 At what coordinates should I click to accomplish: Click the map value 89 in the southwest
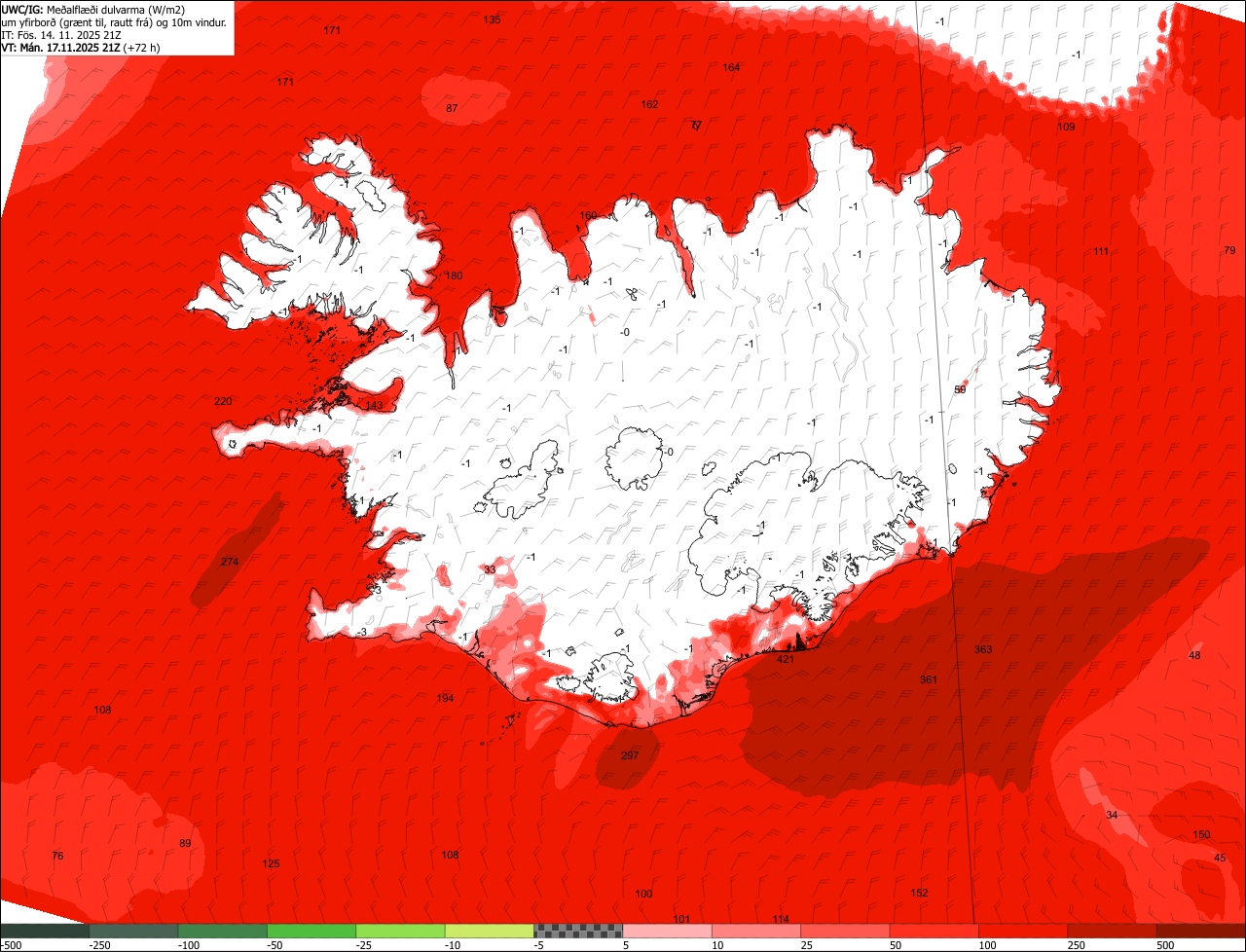pyautogui.click(x=185, y=843)
